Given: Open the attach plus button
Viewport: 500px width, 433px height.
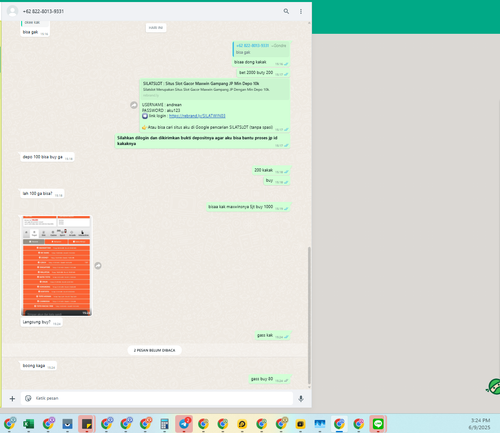Looking at the screenshot, I should point(12,398).
